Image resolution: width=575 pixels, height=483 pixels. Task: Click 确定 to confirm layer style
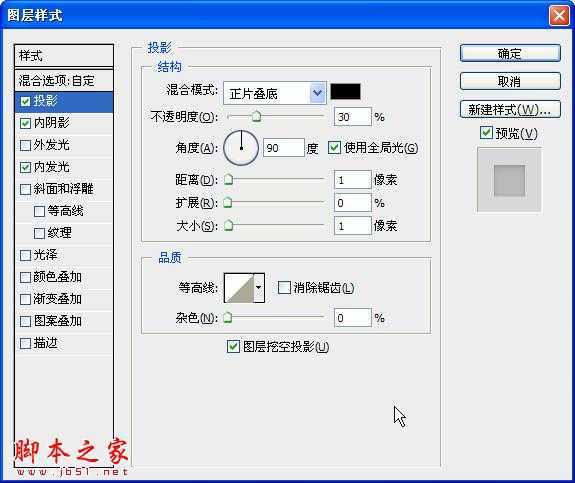510,54
